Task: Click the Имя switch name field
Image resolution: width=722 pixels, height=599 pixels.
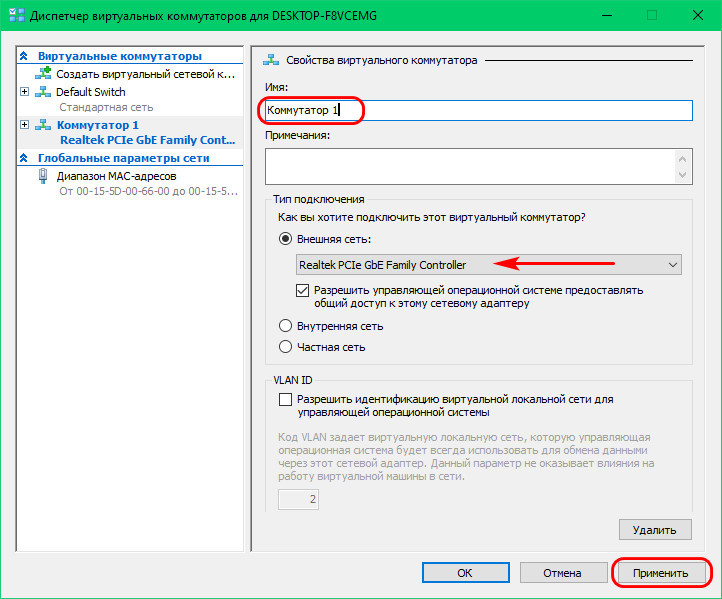Action: click(479, 110)
